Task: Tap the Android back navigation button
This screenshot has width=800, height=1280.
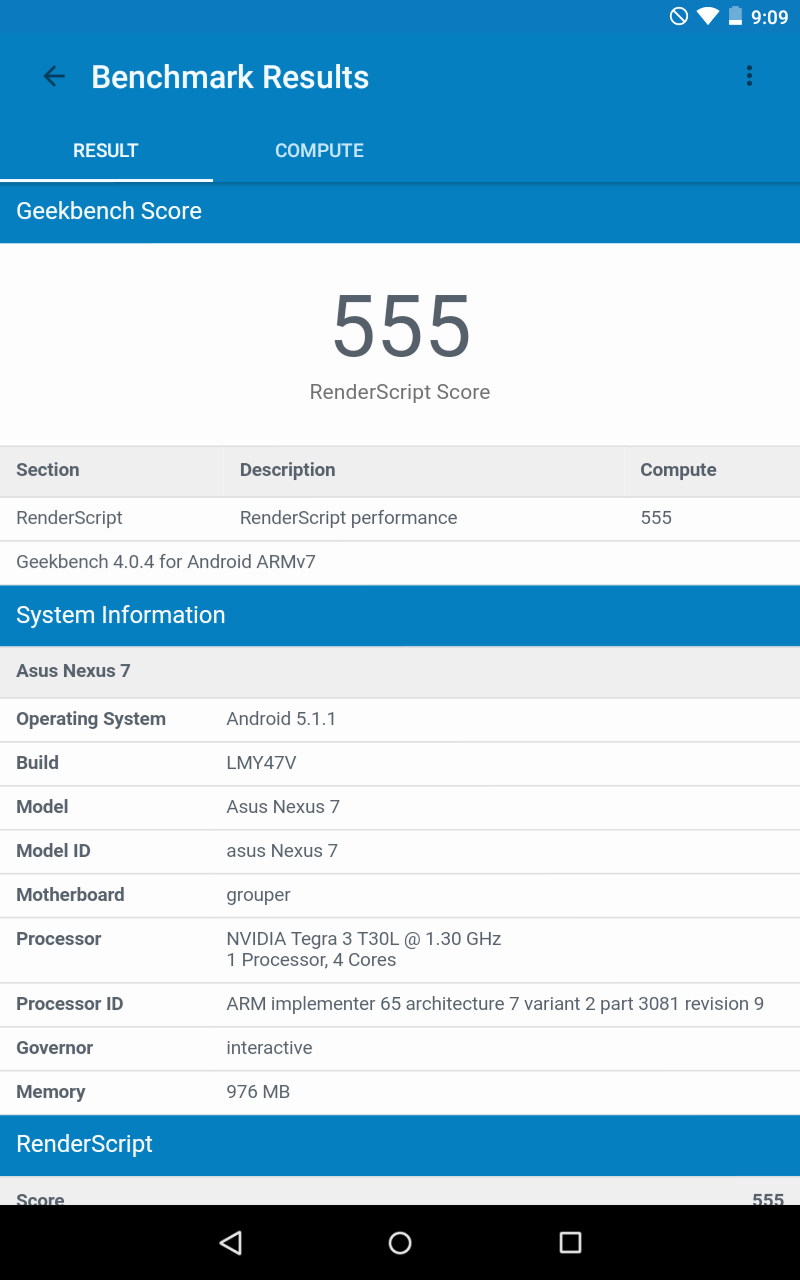Action: pyautogui.click(x=231, y=1242)
